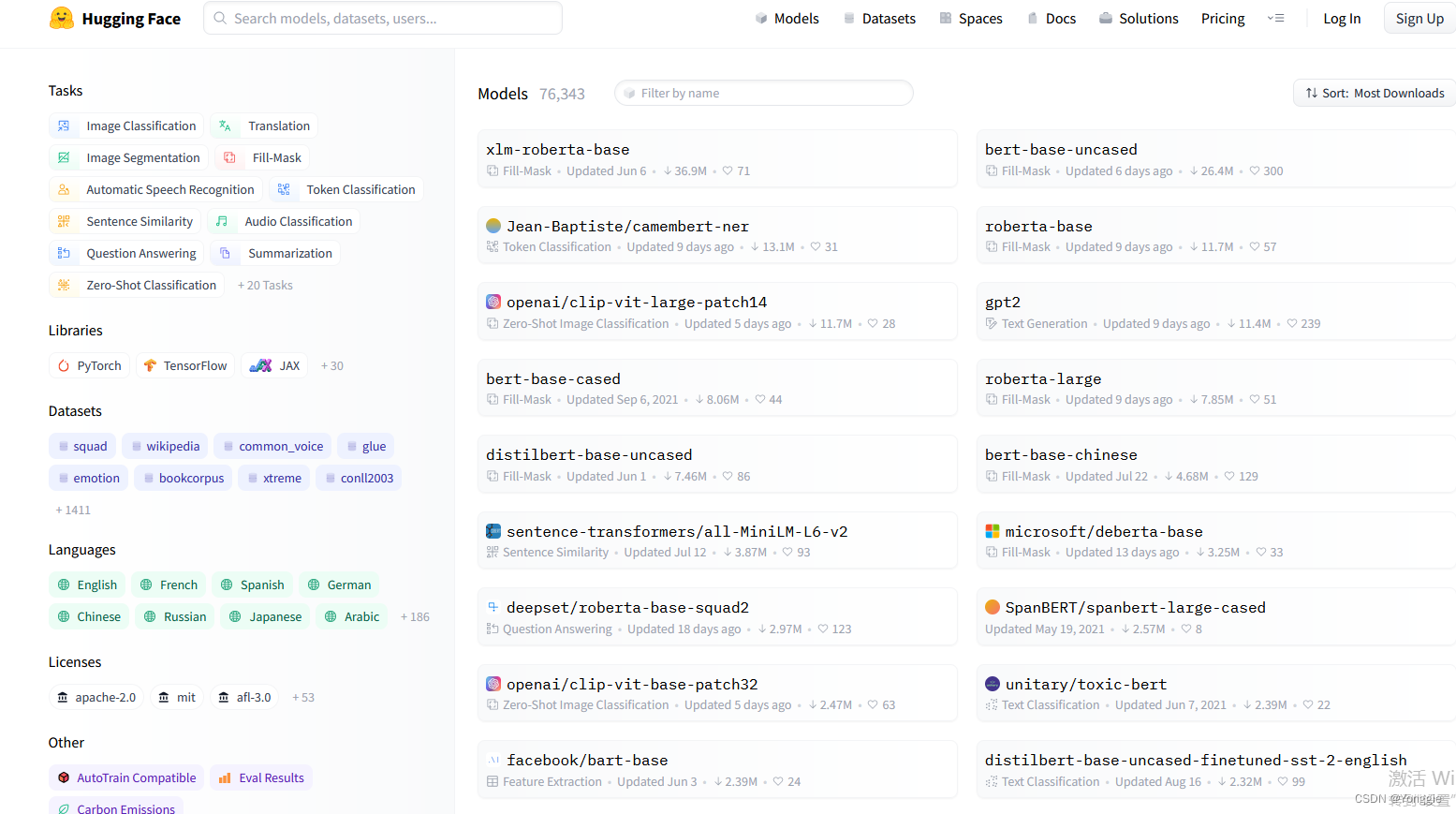Viewport: 1456px width, 814px height.
Task: Toggle the French language filter
Action: (169, 585)
